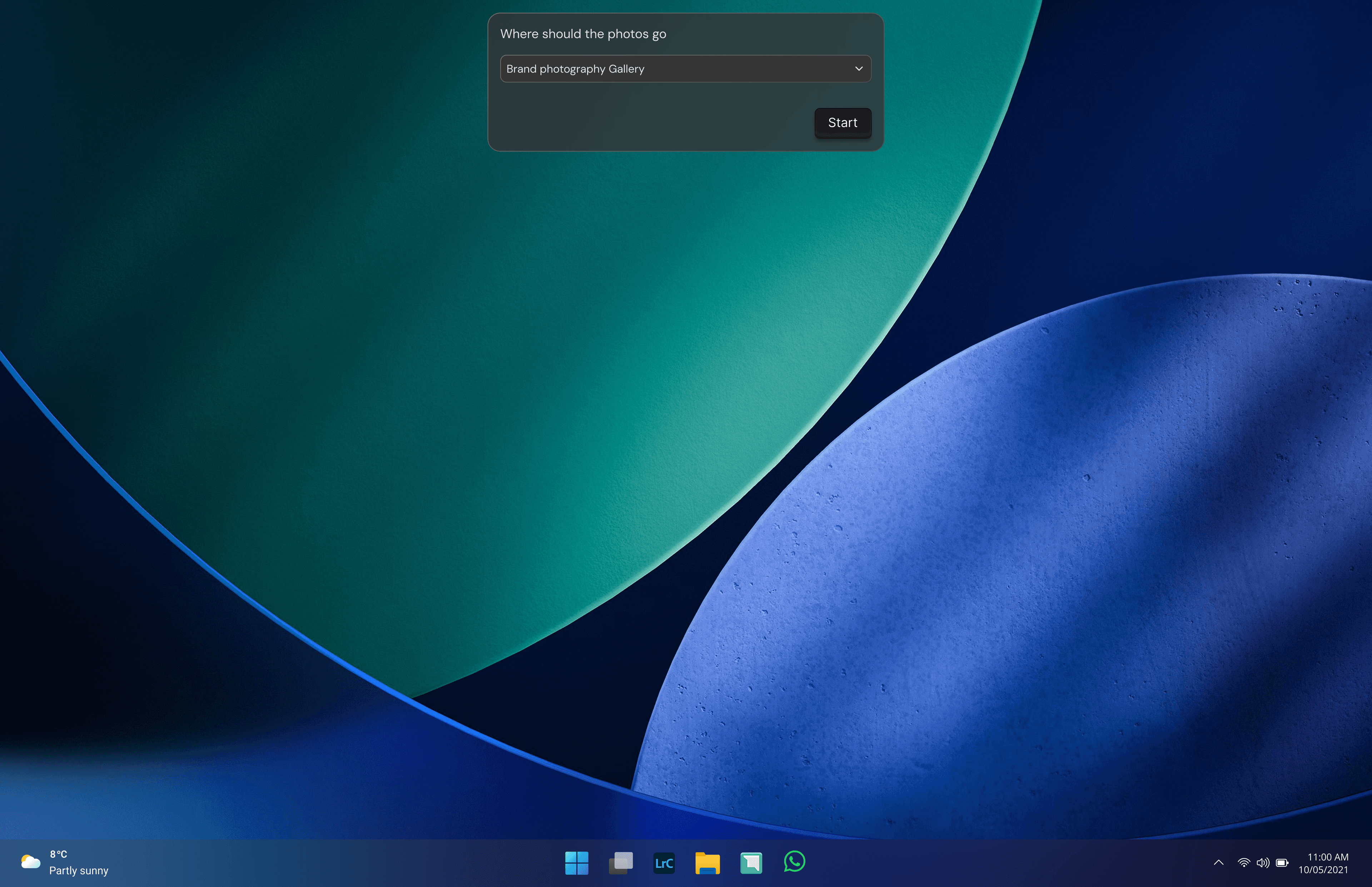
Task: Click the dropdown chevron arrow
Action: click(x=859, y=69)
